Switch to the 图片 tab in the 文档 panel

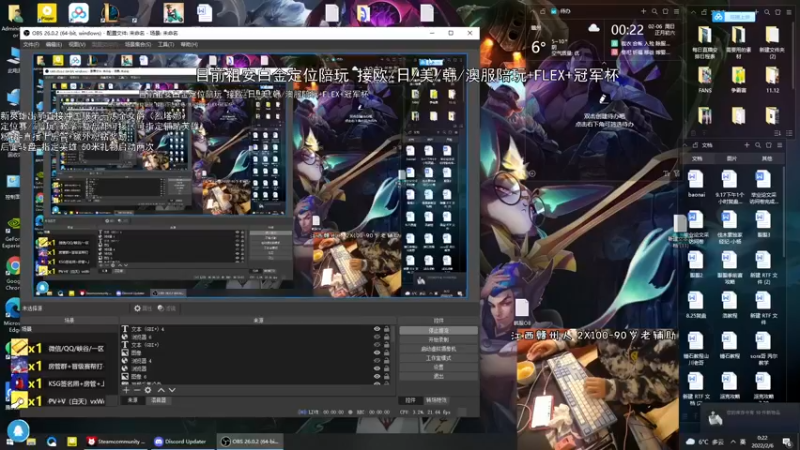point(731,159)
